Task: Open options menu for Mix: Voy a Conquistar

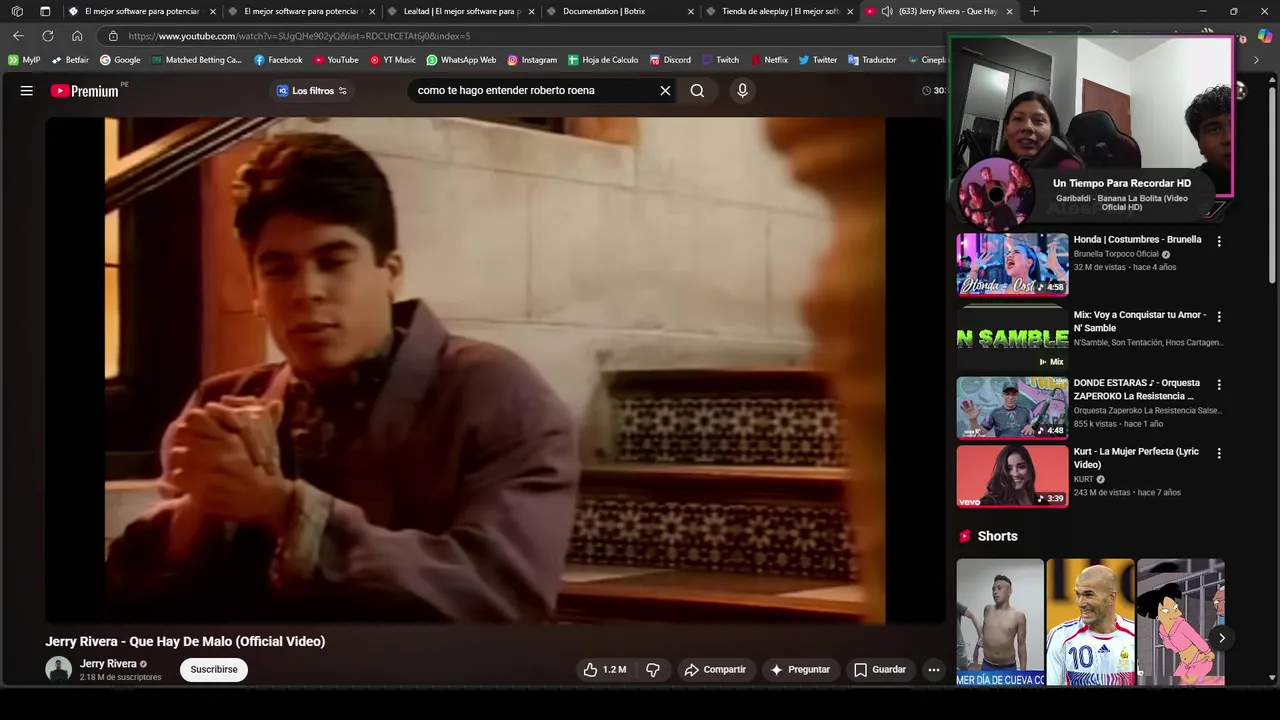Action: [1219, 316]
